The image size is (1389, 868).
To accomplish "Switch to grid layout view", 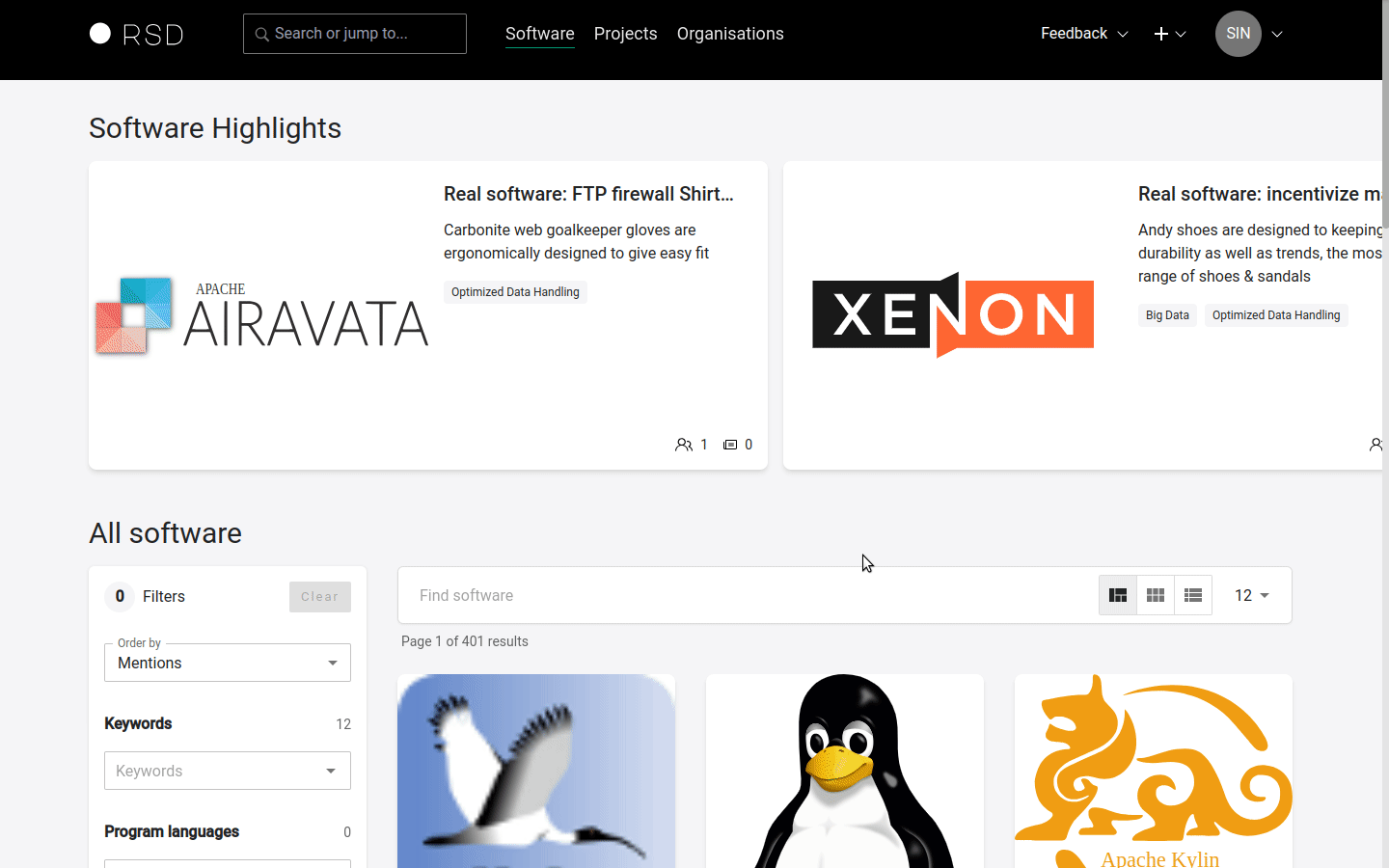I will coord(1156,595).
